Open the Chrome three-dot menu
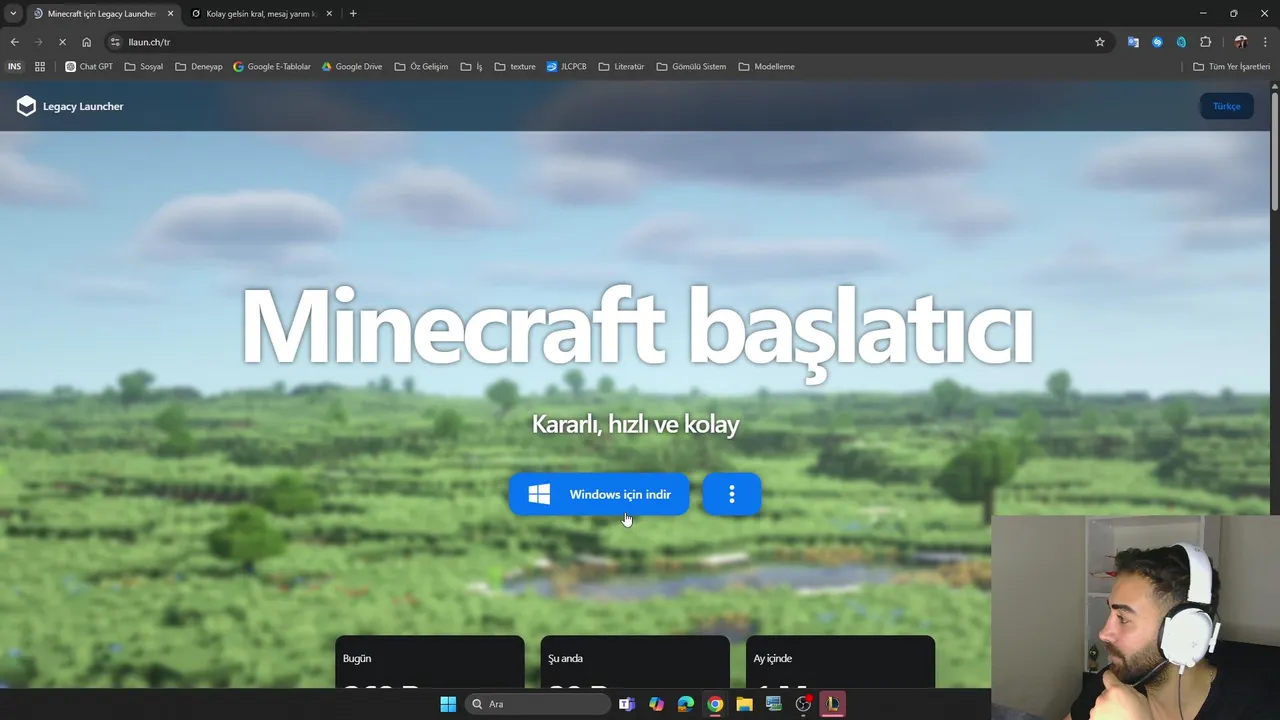Image resolution: width=1280 pixels, height=720 pixels. click(1265, 42)
